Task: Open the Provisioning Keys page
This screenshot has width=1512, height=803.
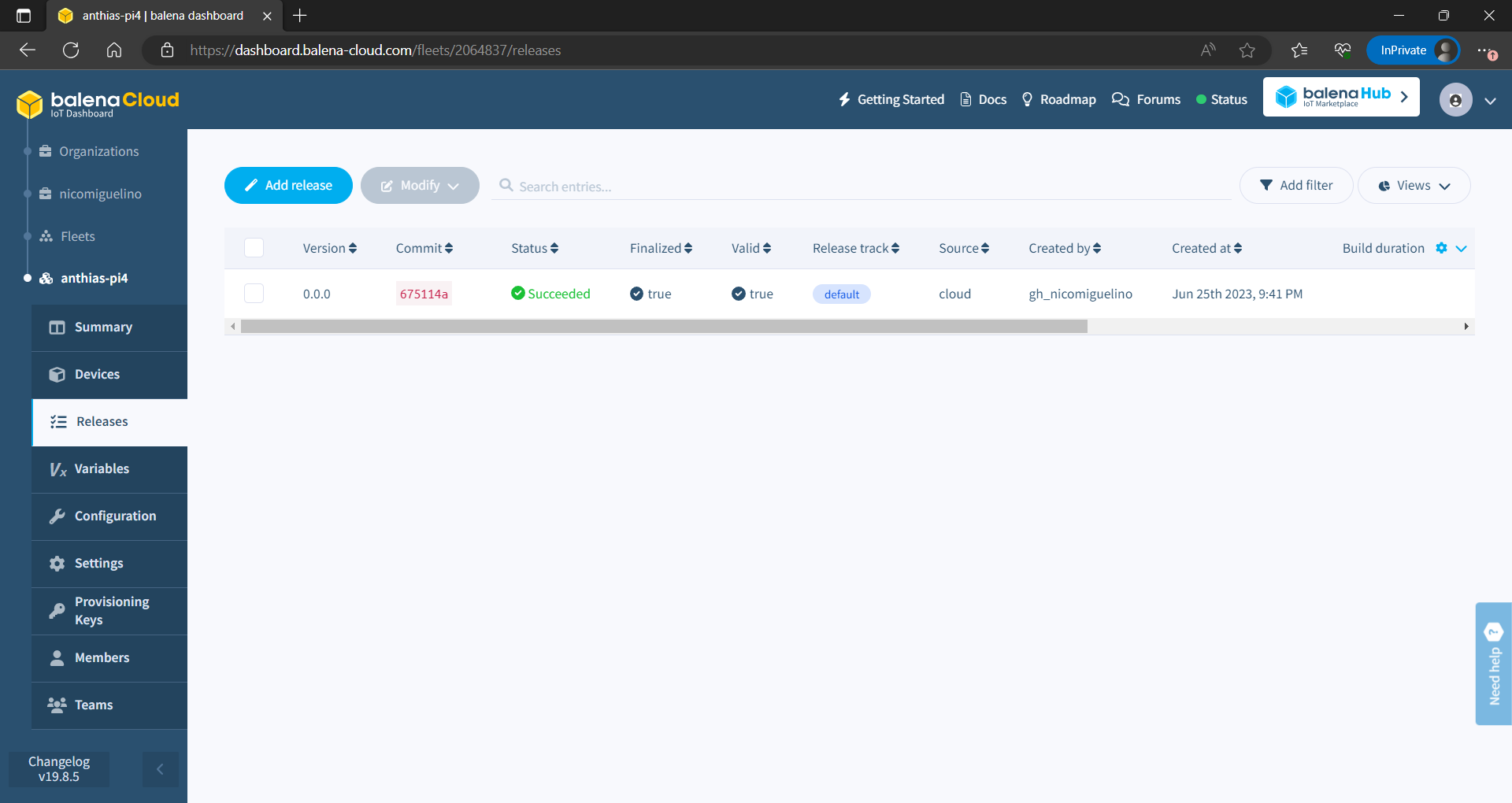Action: click(x=109, y=611)
